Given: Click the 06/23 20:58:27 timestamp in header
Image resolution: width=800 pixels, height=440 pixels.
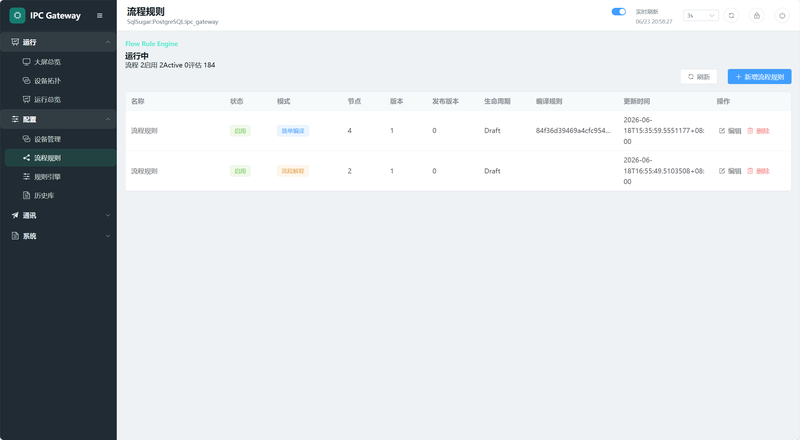Looking at the screenshot, I should (x=654, y=21).
